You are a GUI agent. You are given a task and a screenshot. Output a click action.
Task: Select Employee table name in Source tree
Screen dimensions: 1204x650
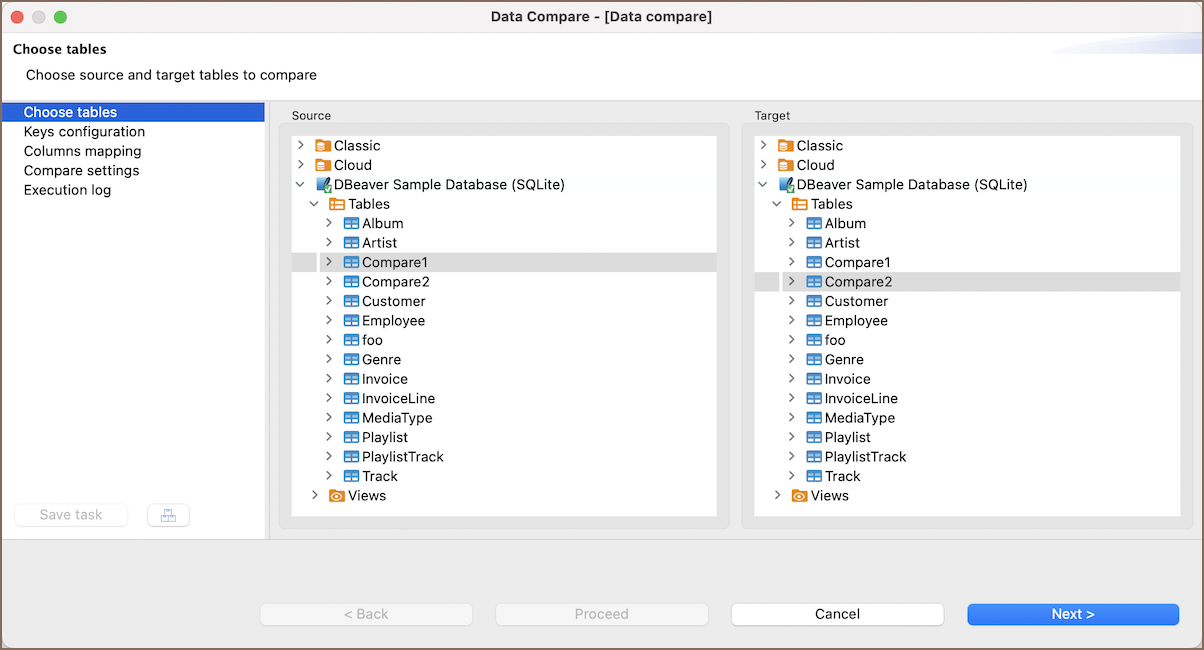click(393, 321)
